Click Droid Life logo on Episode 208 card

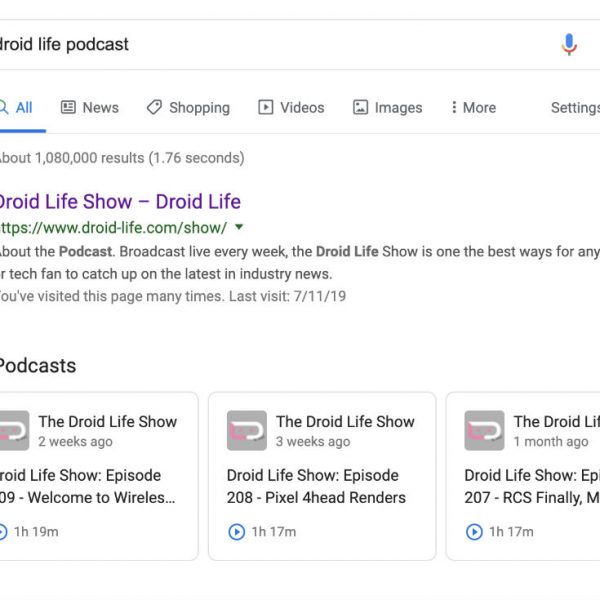tap(246, 431)
